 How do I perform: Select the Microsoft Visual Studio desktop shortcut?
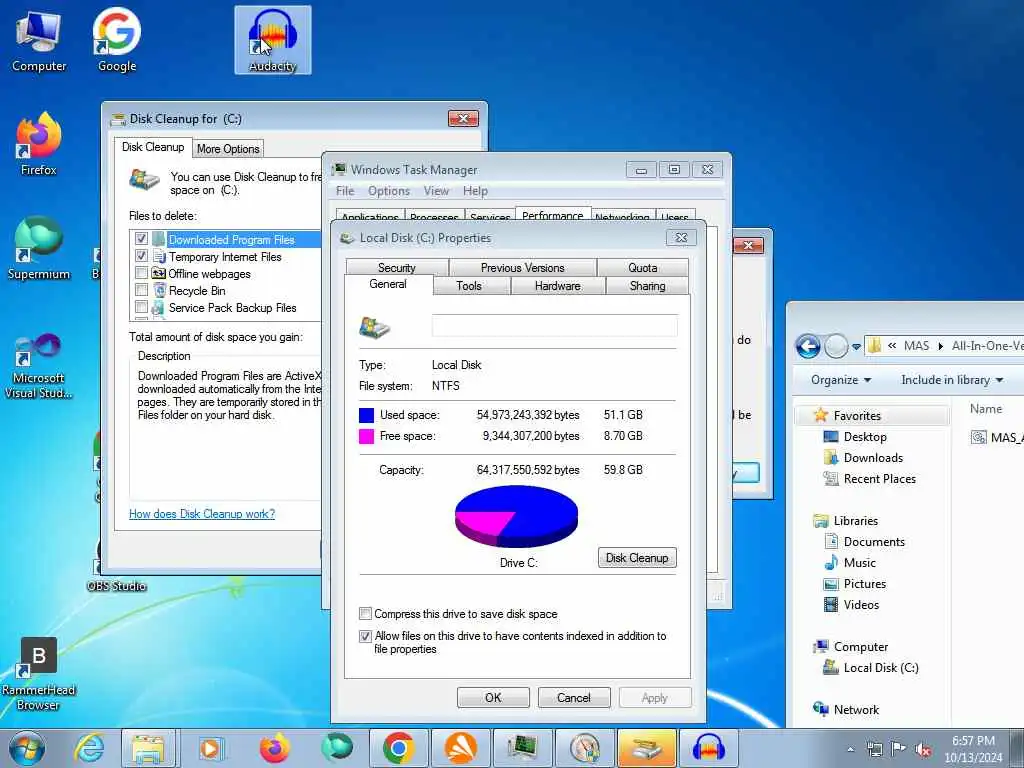[x=39, y=366]
